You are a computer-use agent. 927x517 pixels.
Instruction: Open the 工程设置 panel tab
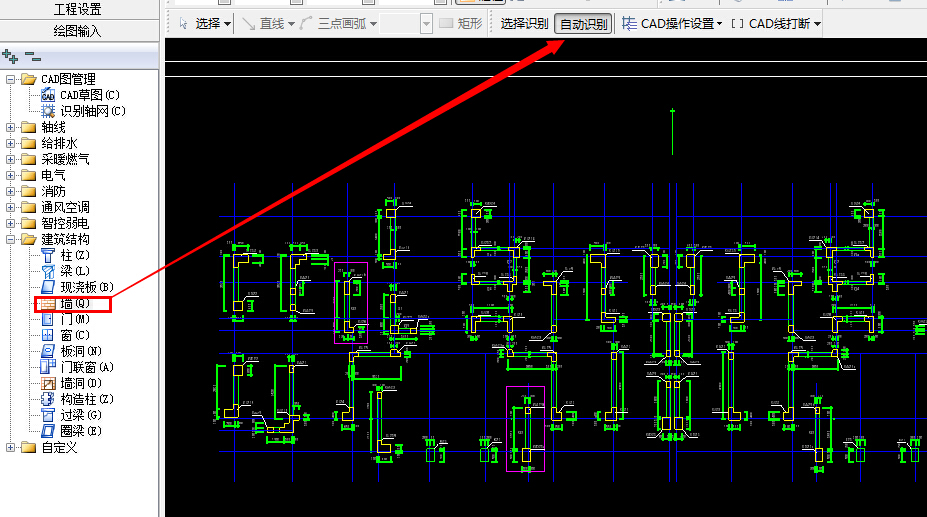click(x=79, y=9)
